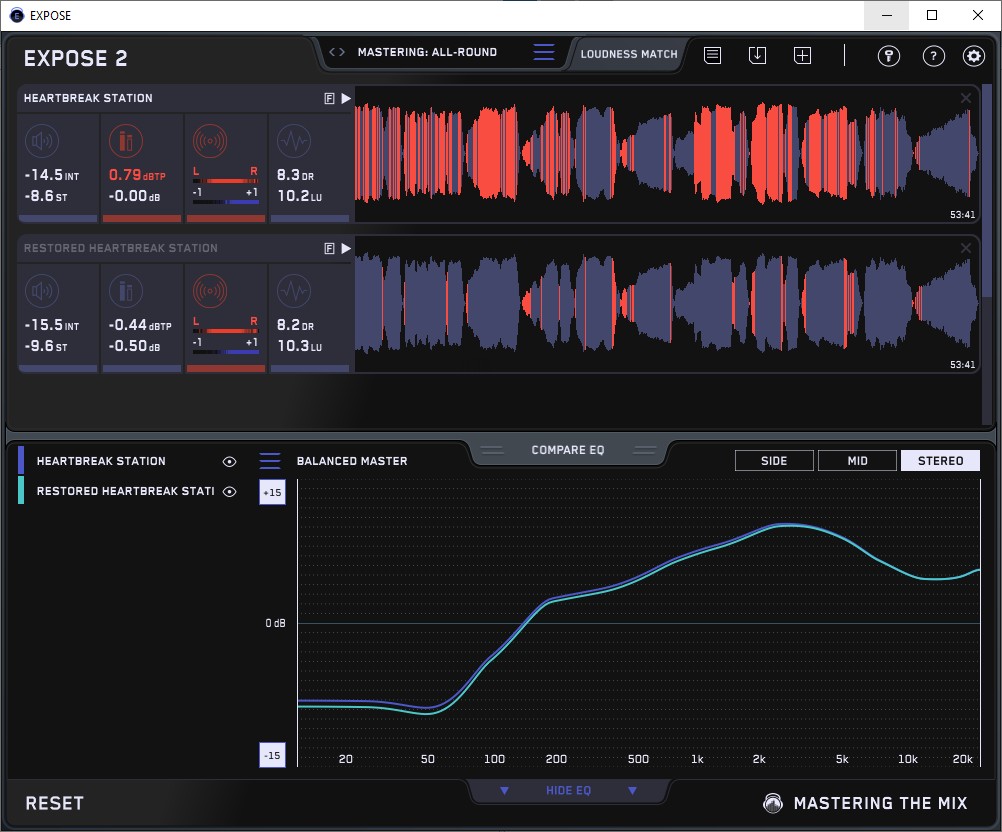Viewport: 1002px width, 832px height.
Task: Click the -15.5 INT loudness value
Action: click(x=52, y=325)
